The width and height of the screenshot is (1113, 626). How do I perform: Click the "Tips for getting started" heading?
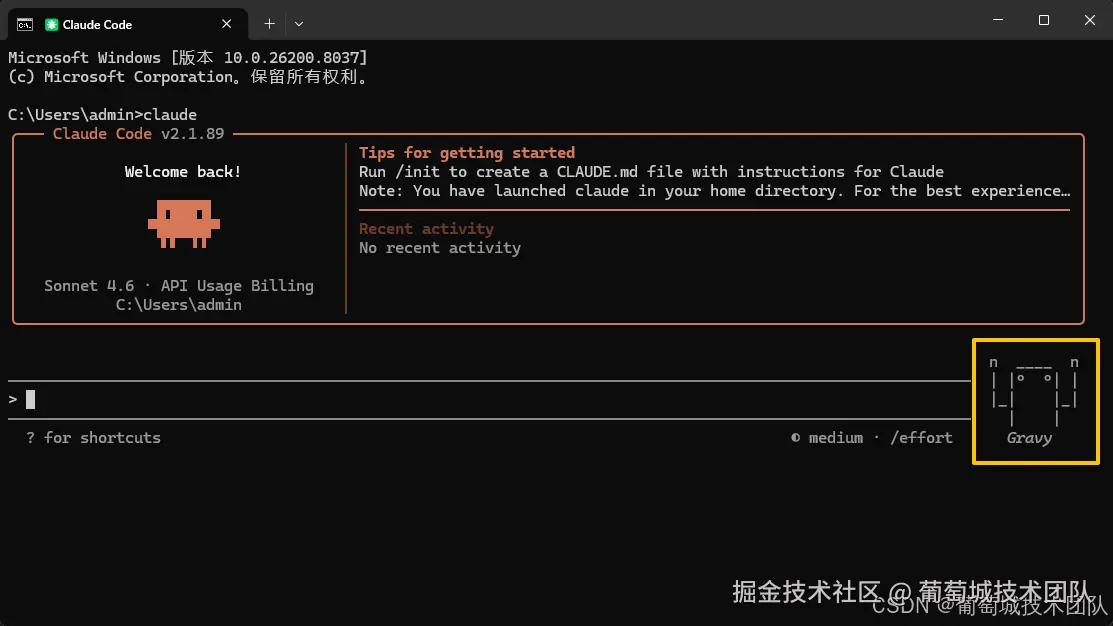[x=467, y=153]
